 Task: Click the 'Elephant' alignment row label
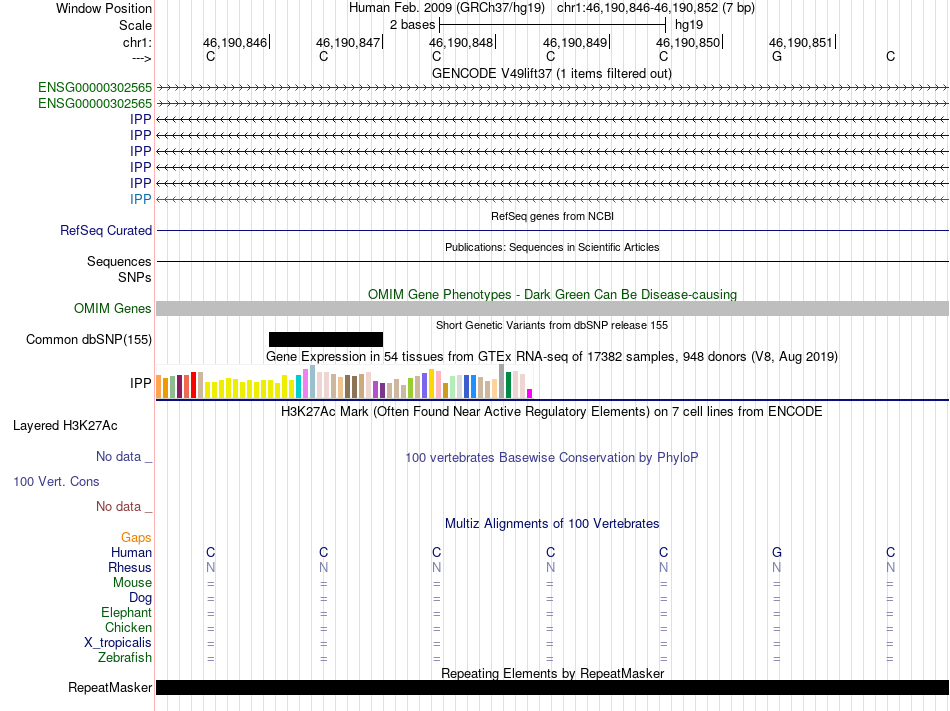click(x=126, y=612)
